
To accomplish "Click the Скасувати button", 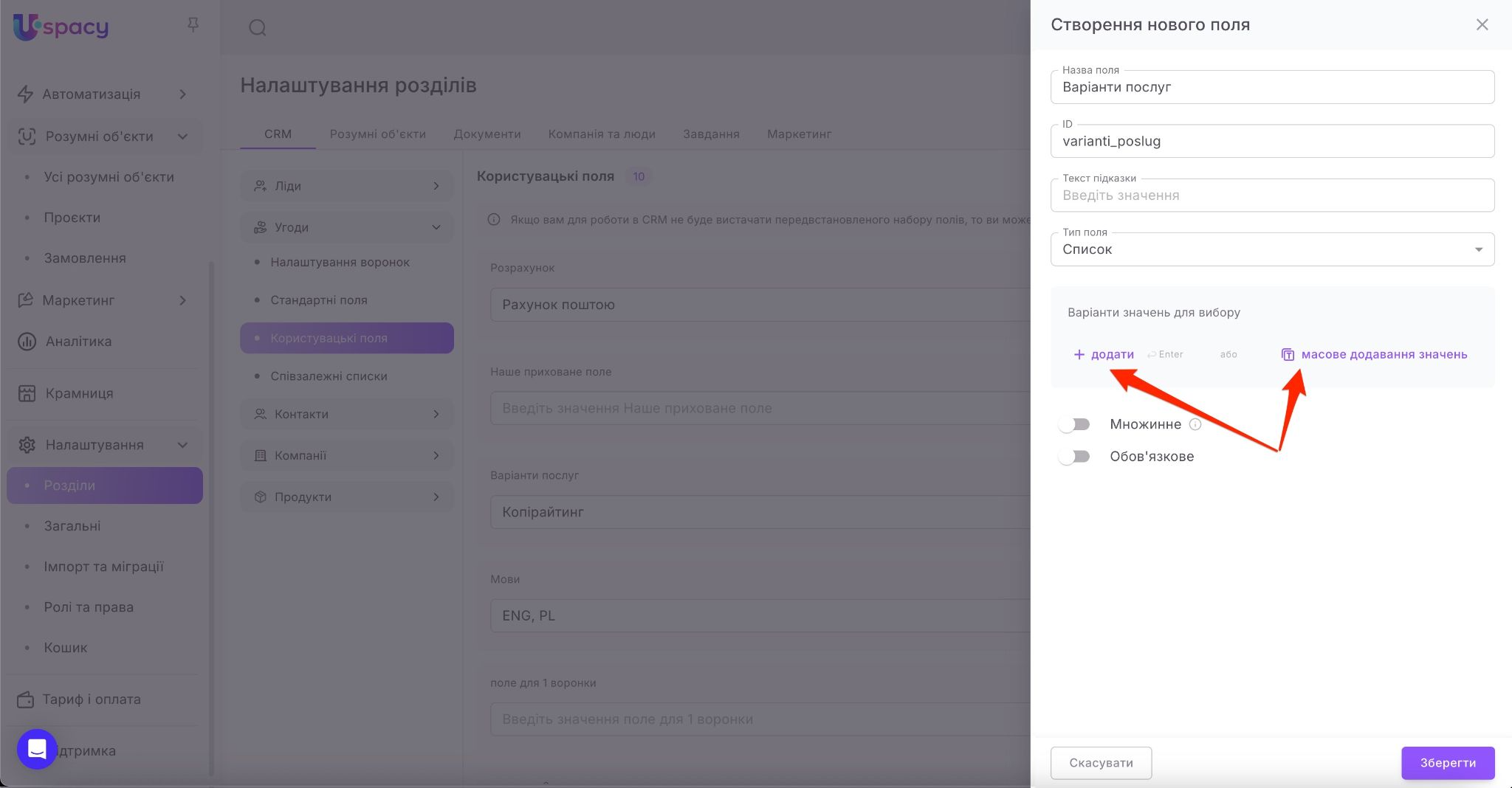I will tap(1100, 763).
